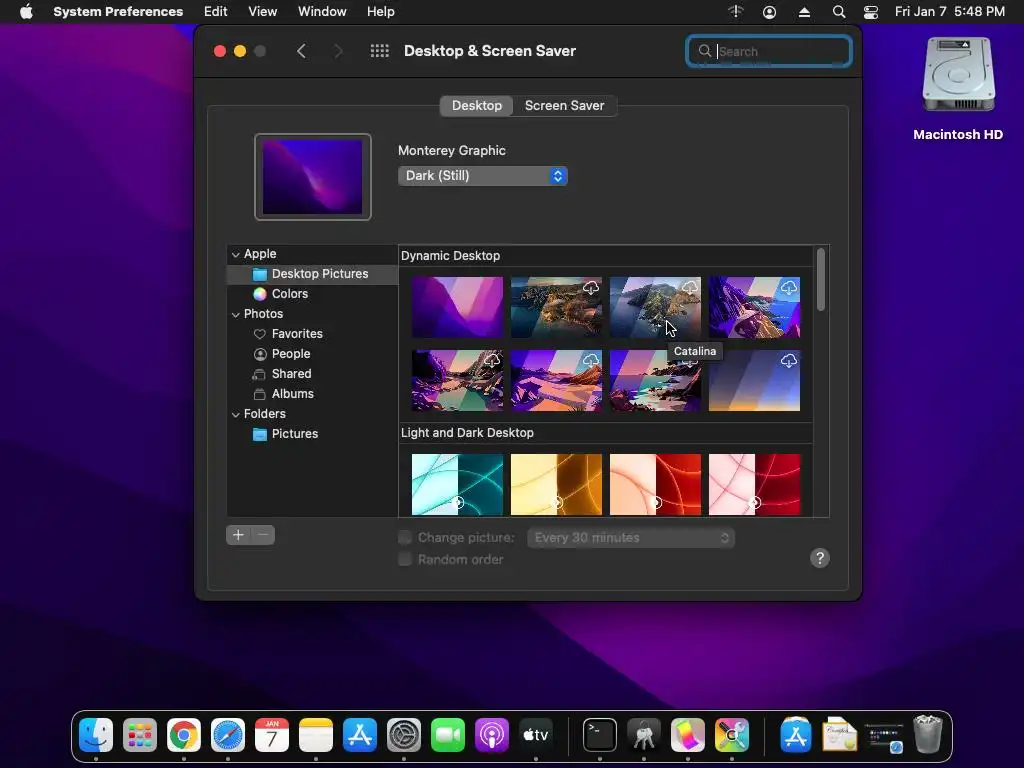Click the date and time in menu bar
Image resolution: width=1024 pixels, height=768 pixels.
(950, 12)
